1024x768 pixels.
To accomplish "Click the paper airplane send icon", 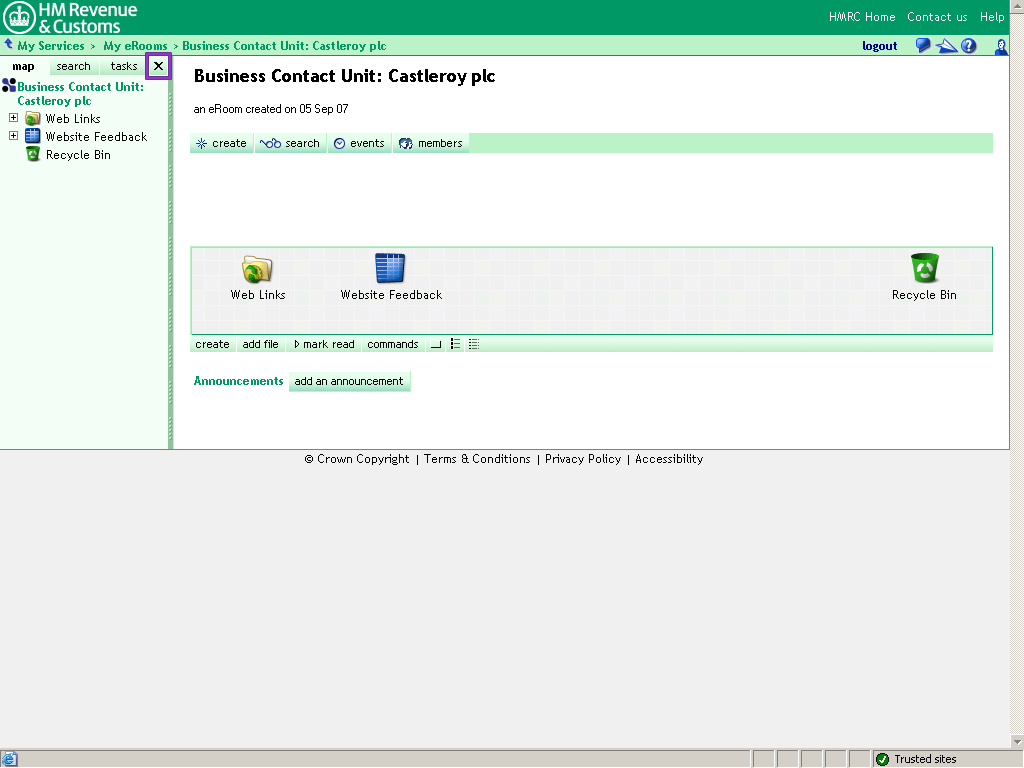I will [x=946, y=46].
